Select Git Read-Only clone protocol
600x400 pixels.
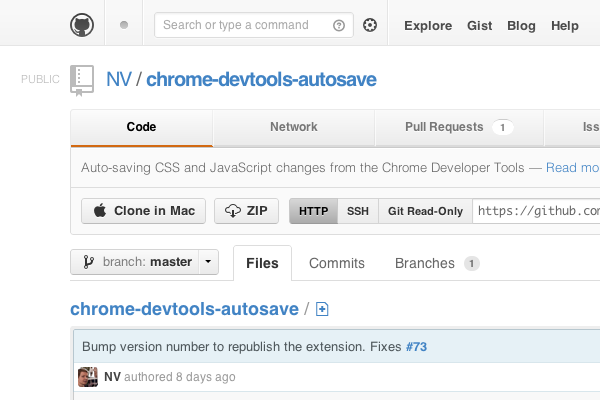click(425, 211)
